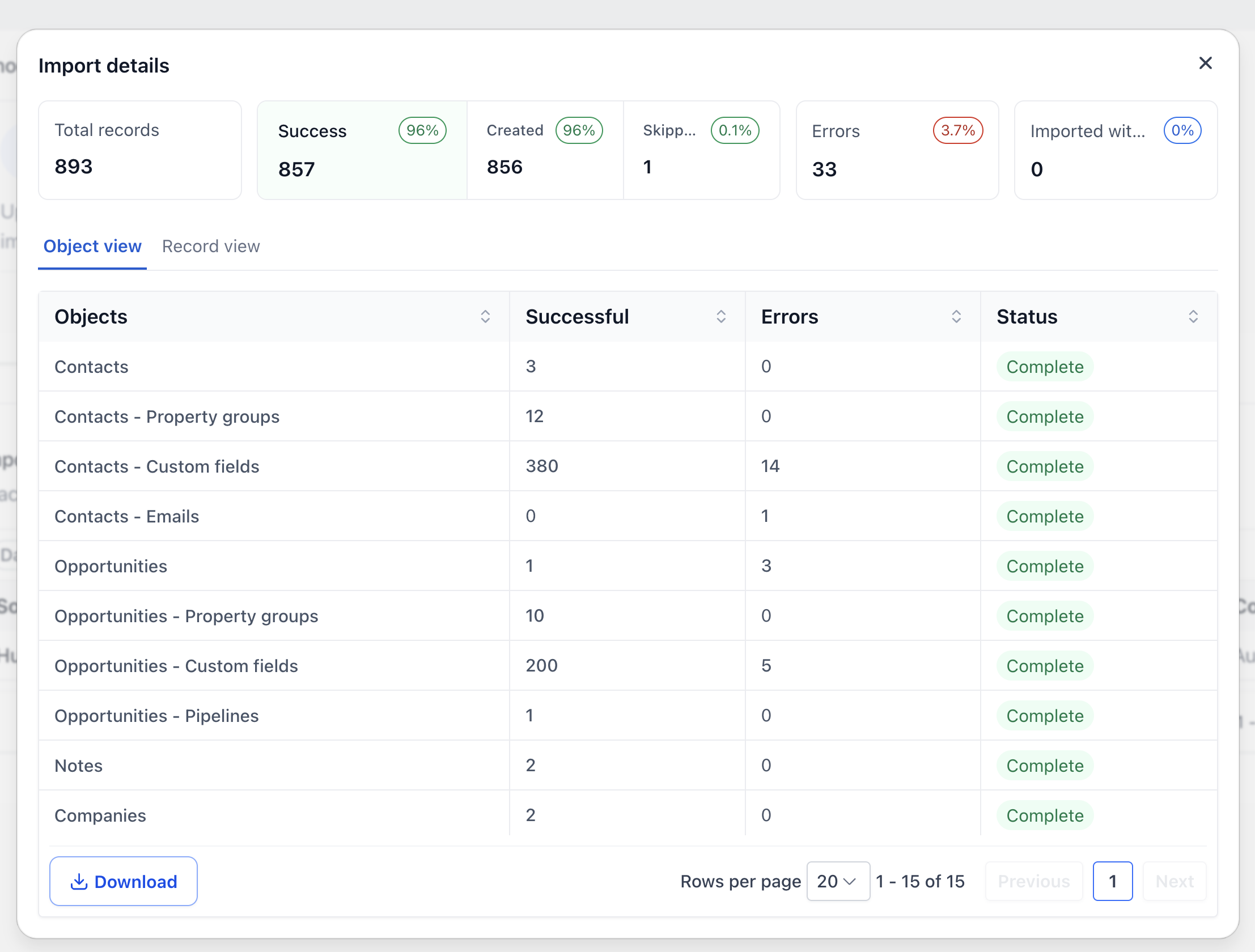
Task: Click the 3.7% errors percentage badge
Action: (x=958, y=130)
